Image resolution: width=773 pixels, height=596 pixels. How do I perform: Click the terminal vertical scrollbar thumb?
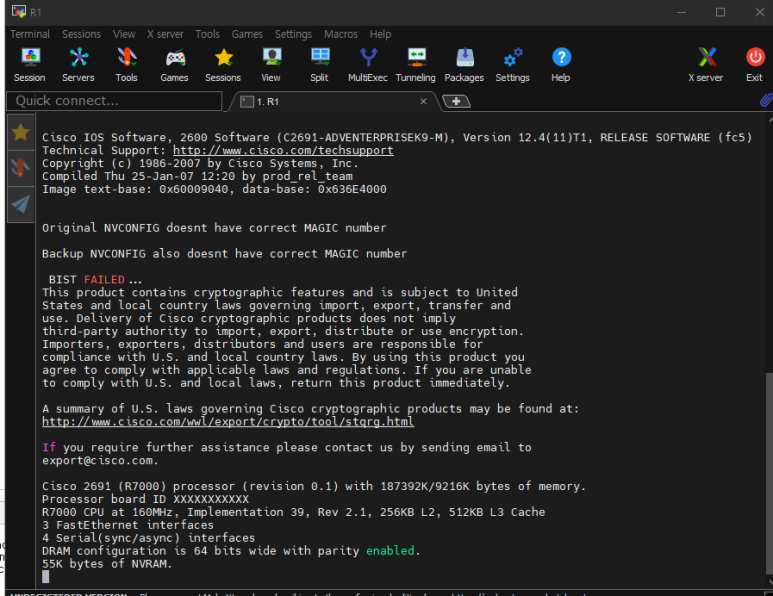tap(769, 473)
